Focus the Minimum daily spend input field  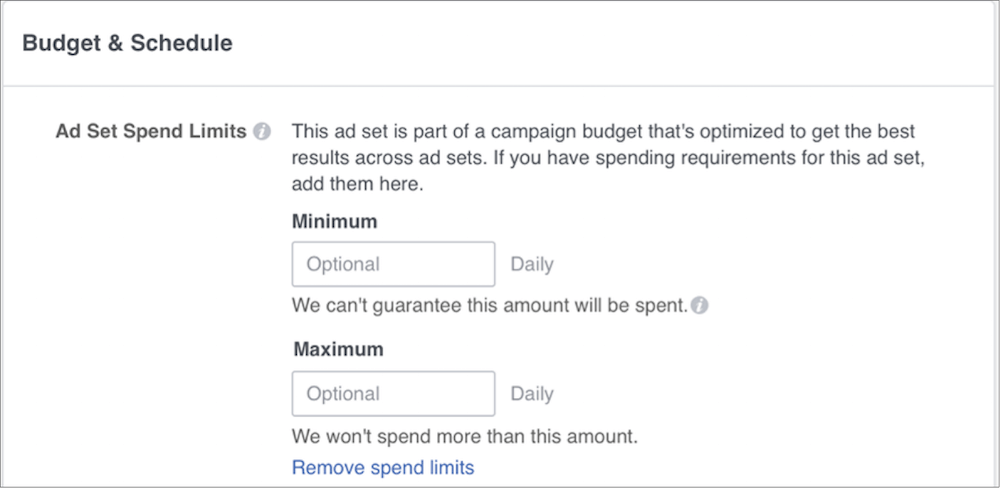click(393, 264)
